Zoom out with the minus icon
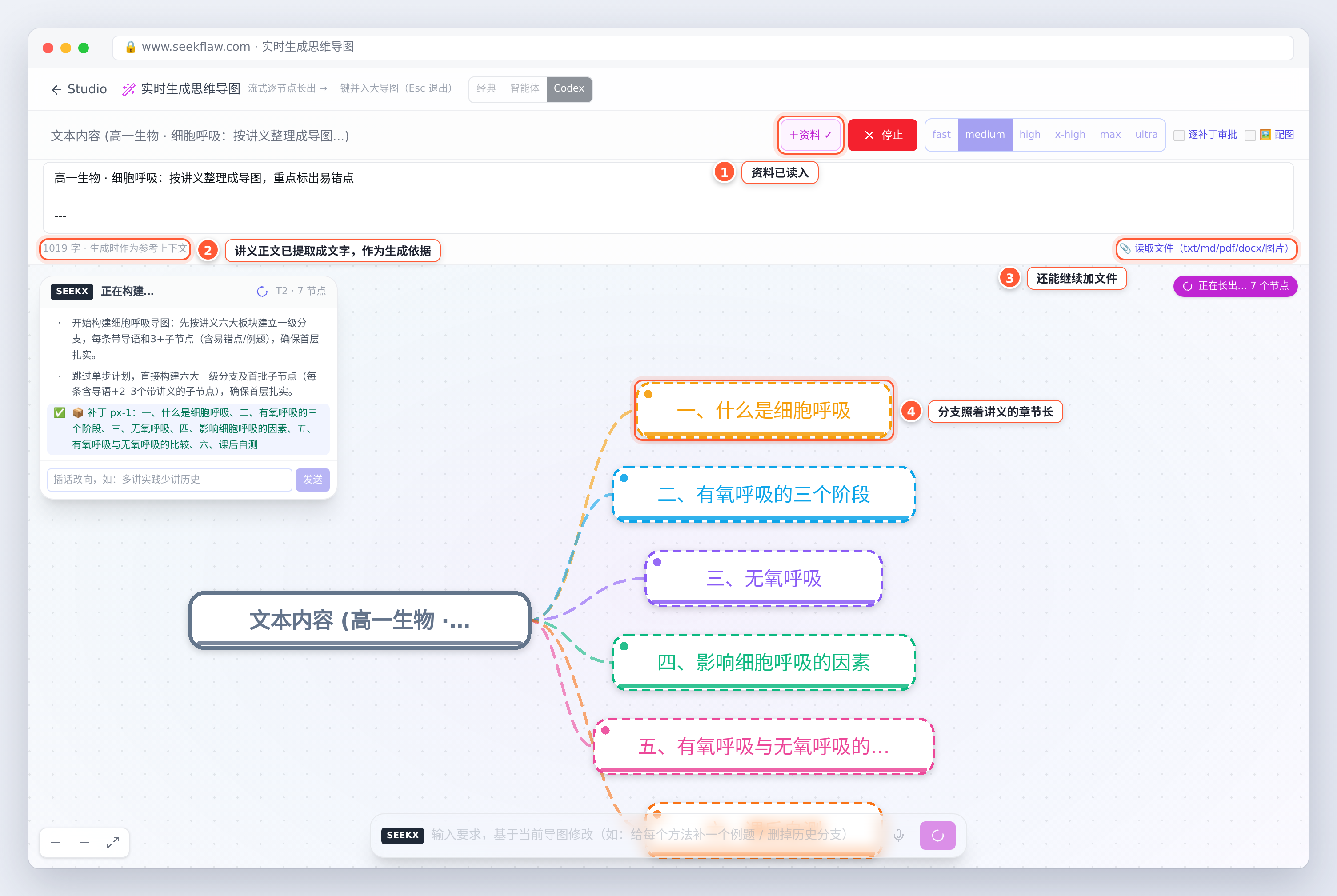Image resolution: width=1337 pixels, height=896 pixels. coord(84,842)
